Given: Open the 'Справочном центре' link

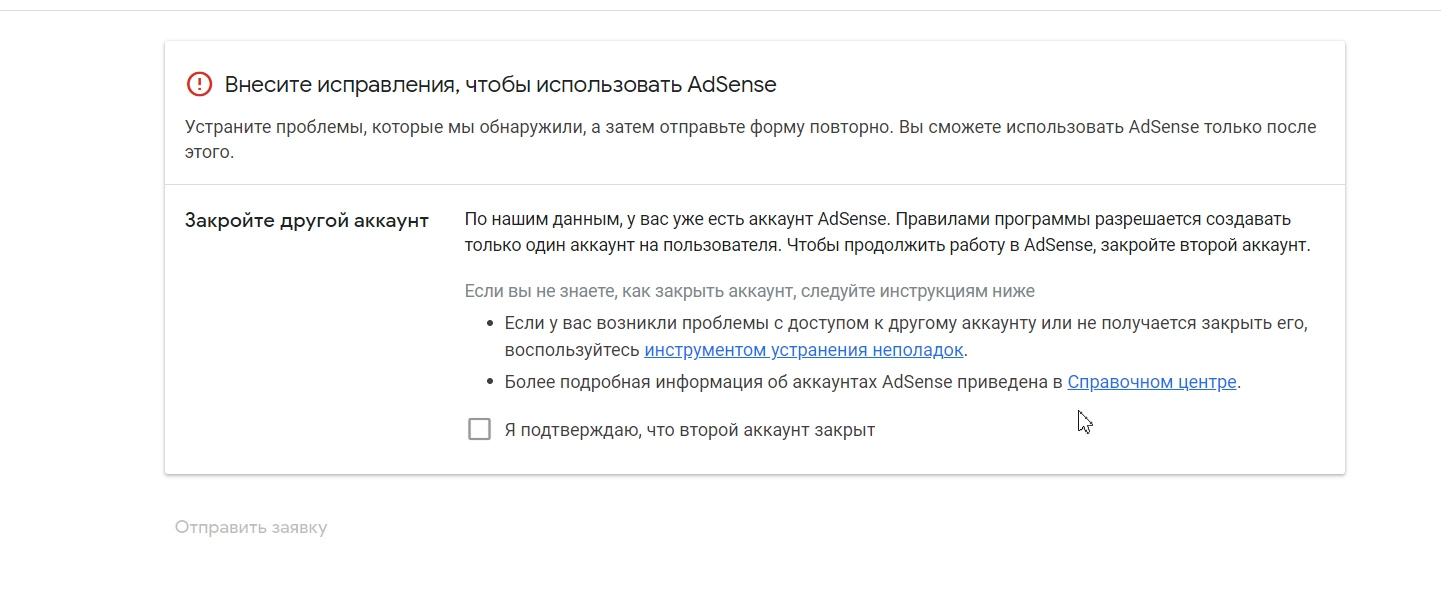Looking at the screenshot, I should pos(1152,382).
